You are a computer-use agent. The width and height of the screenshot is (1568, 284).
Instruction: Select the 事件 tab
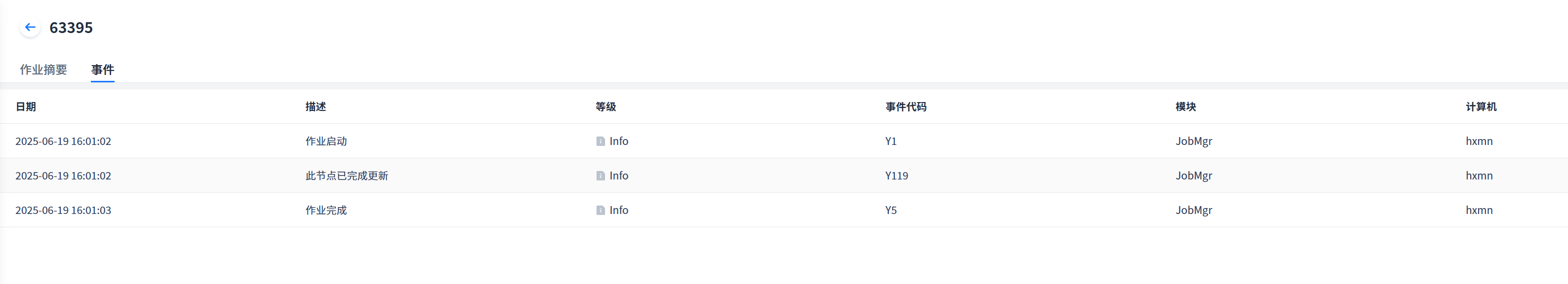click(102, 70)
